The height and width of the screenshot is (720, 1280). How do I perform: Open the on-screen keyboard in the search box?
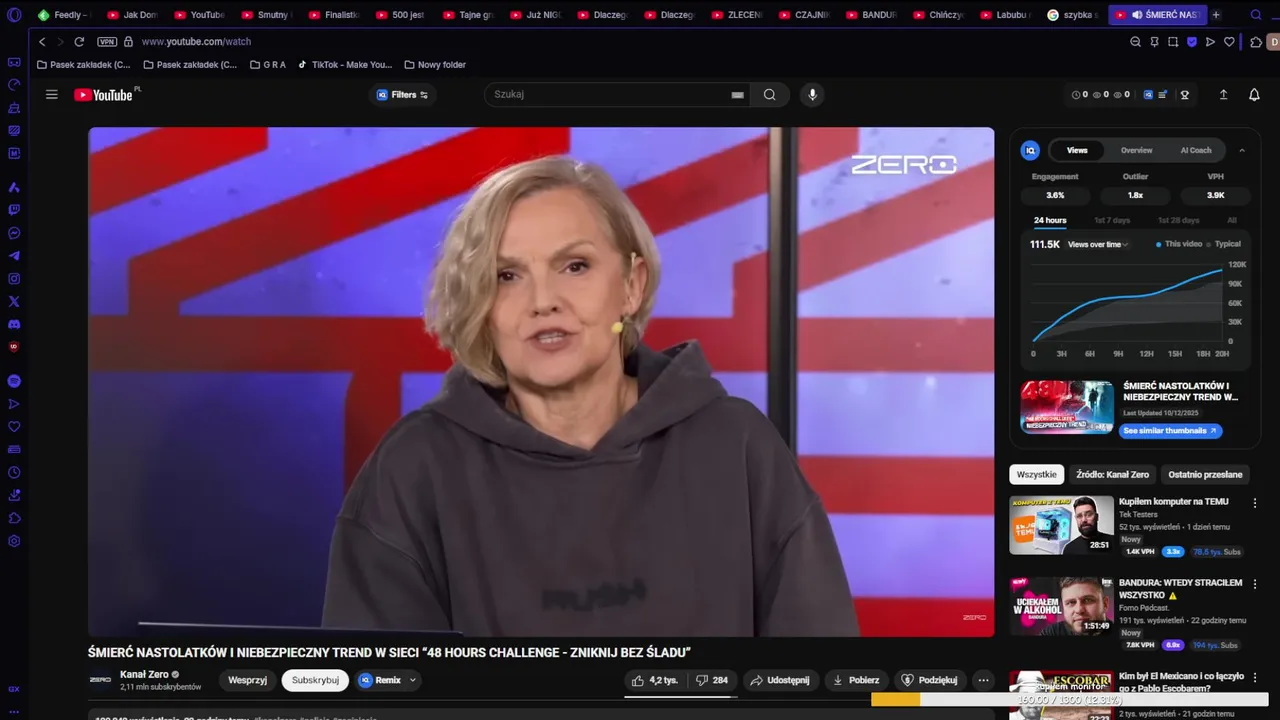(x=737, y=95)
